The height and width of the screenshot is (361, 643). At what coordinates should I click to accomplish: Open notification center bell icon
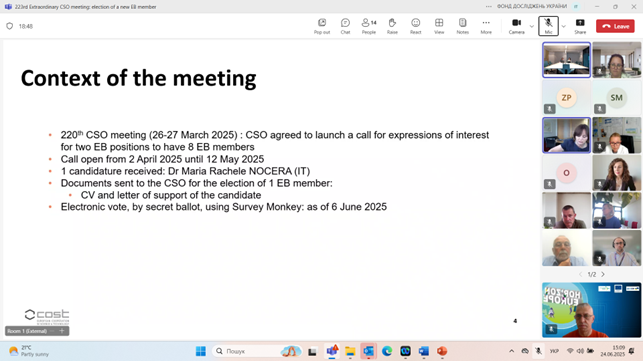(x=632, y=351)
